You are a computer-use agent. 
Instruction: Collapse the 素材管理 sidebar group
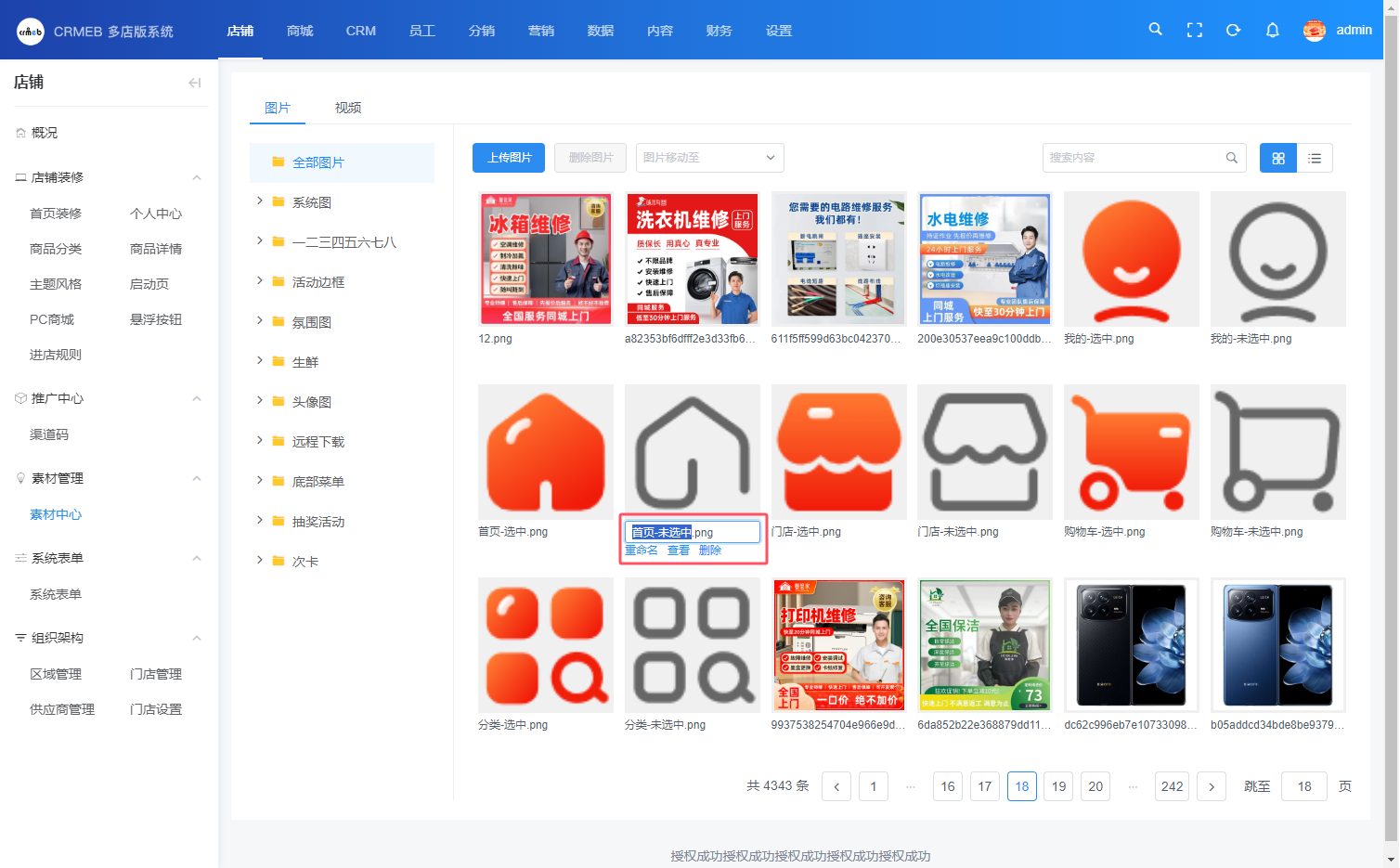[197, 478]
